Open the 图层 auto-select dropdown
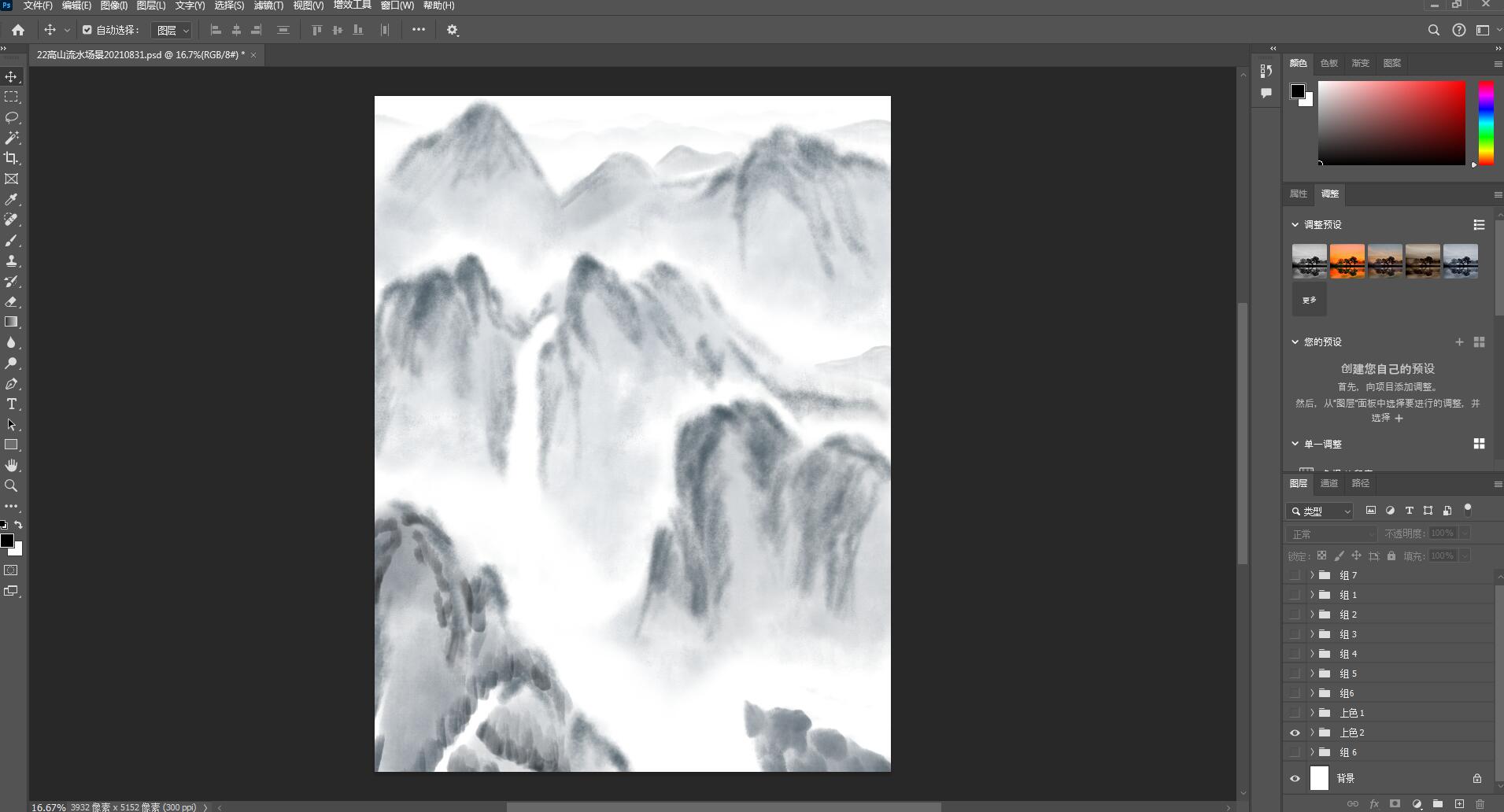This screenshot has height=812, width=1504. pyautogui.click(x=172, y=30)
